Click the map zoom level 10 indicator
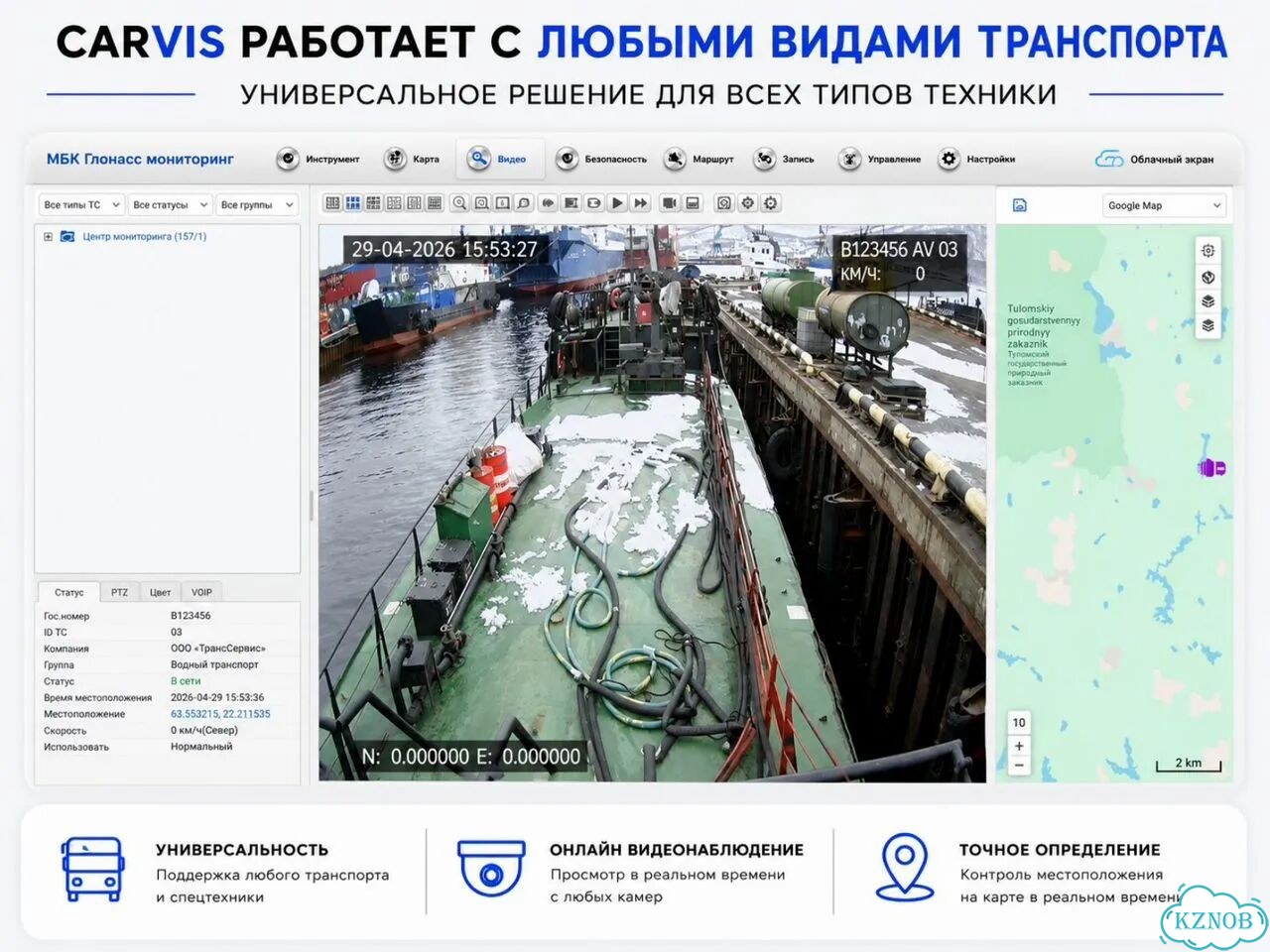 [1019, 722]
